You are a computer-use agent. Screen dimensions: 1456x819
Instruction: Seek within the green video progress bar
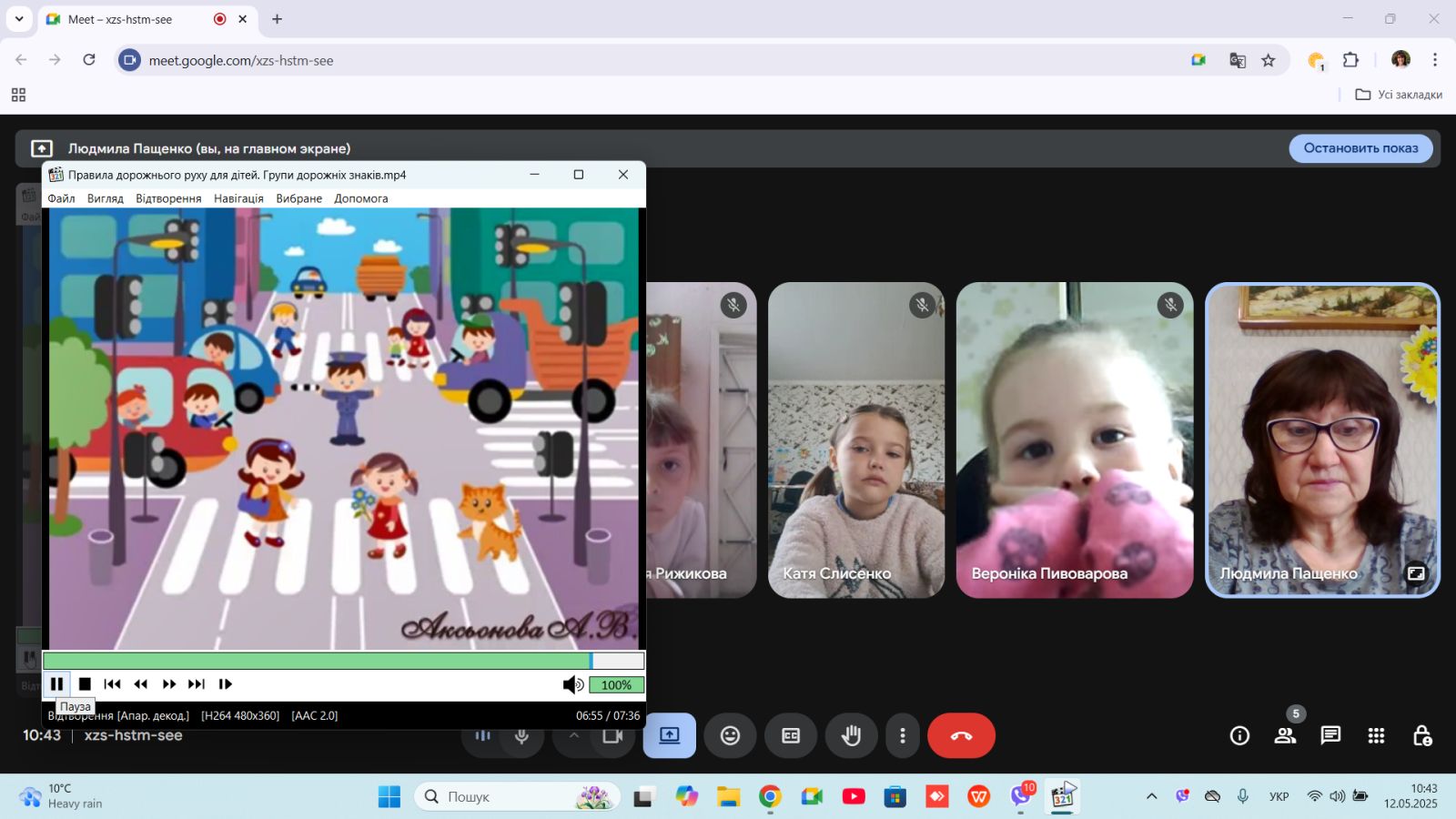[344, 662]
